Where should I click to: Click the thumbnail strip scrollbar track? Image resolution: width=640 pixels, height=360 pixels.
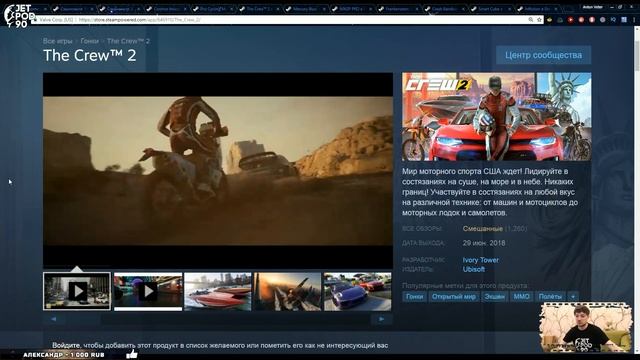pyautogui.click(x=218, y=319)
